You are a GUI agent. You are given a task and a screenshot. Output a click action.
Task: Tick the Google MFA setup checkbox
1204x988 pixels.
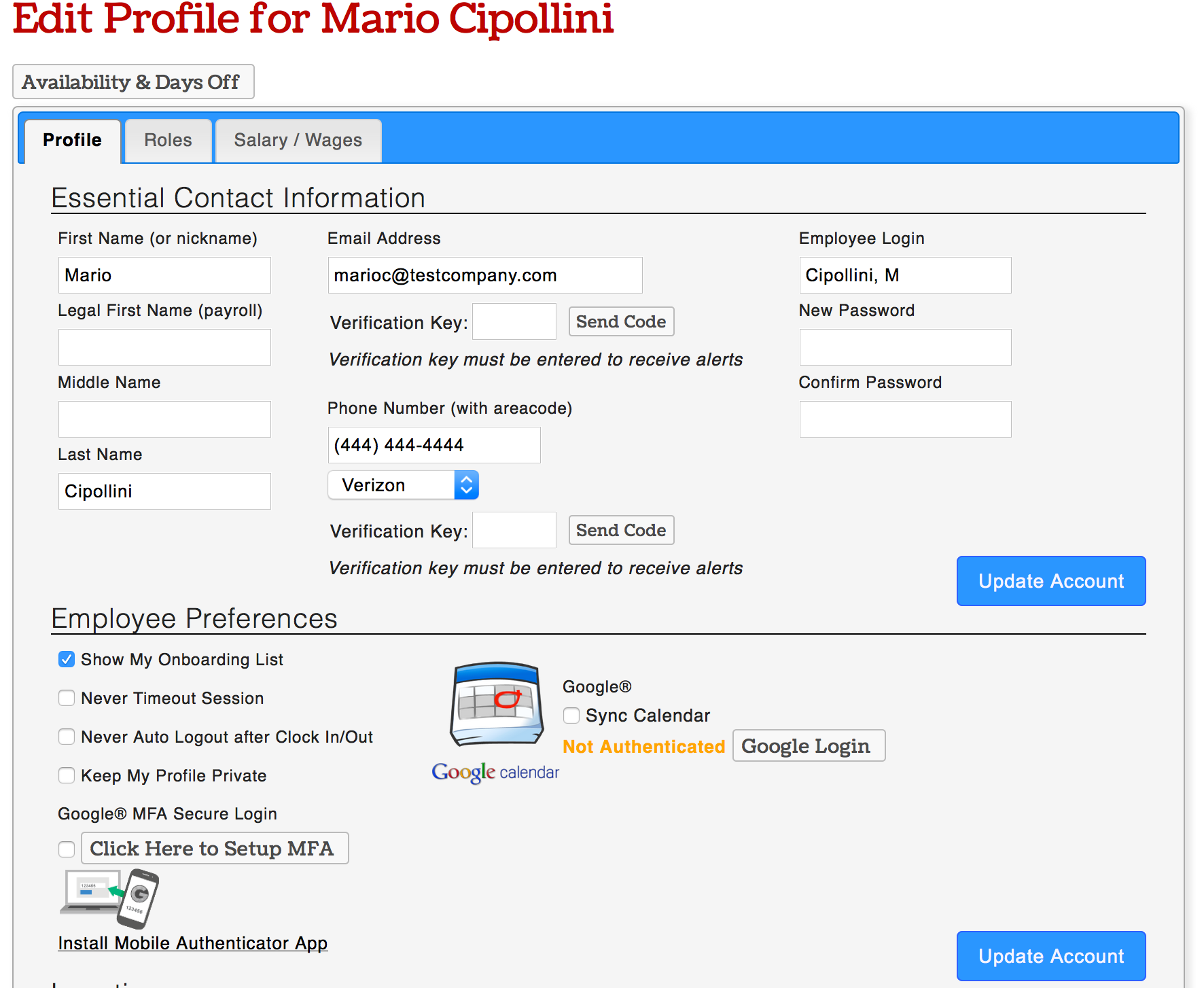pyautogui.click(x=67, y=849)
